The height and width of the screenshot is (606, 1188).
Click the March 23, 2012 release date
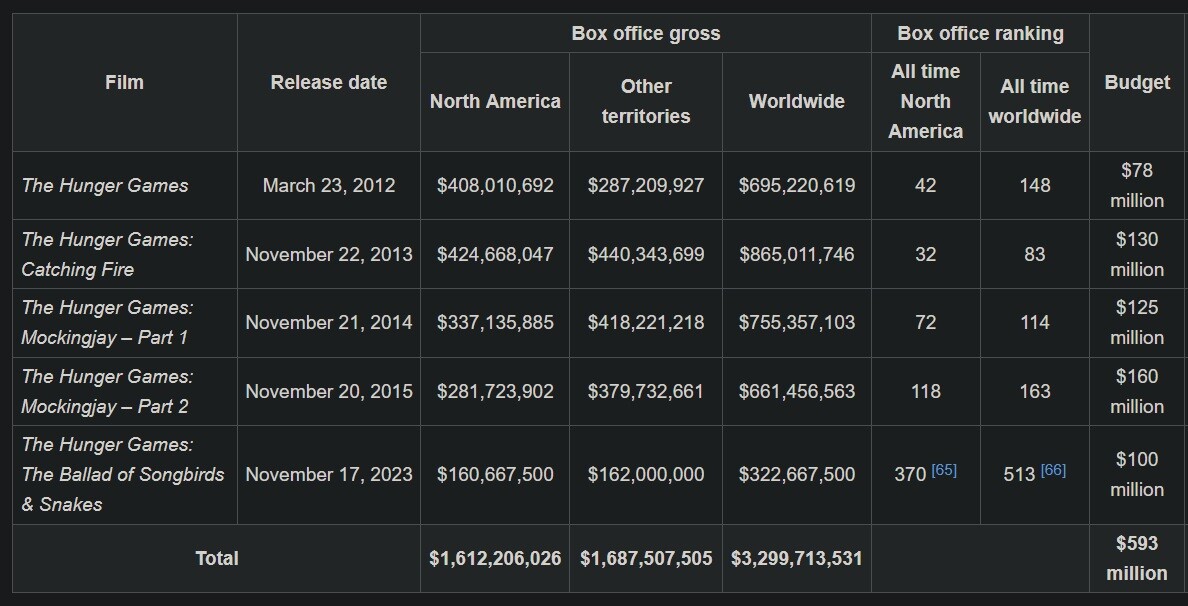tap(328, 185)
